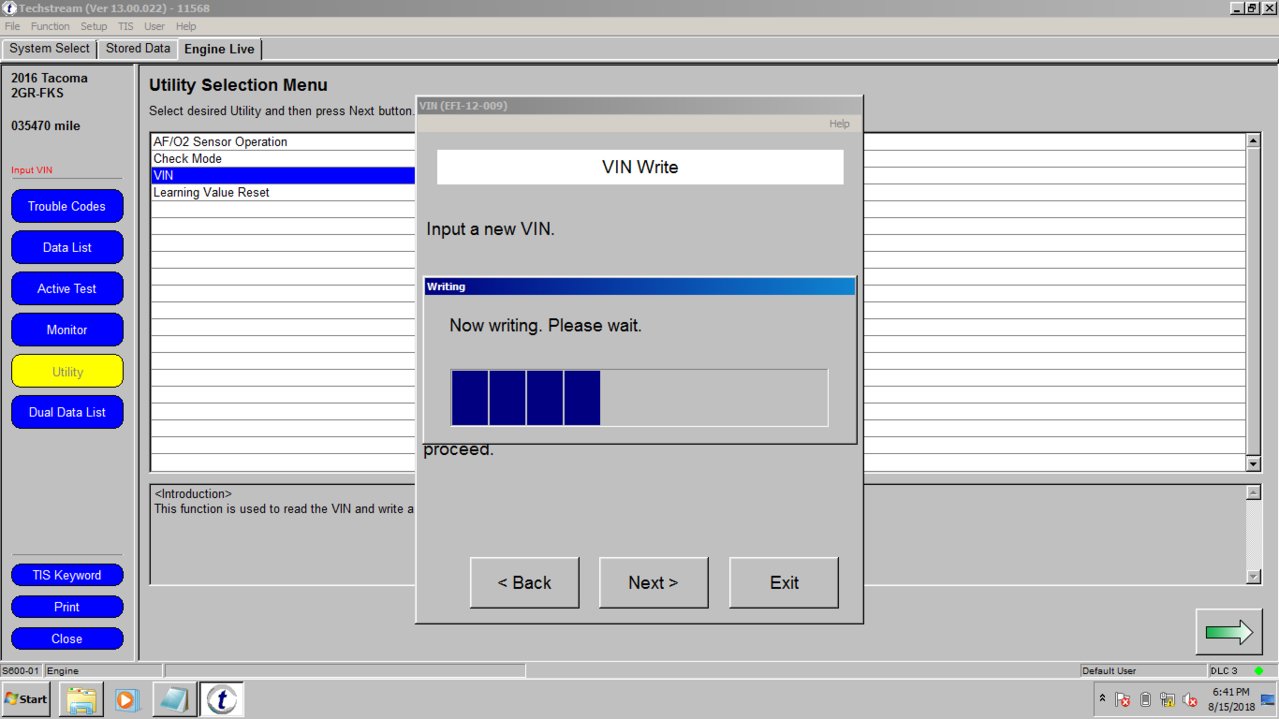Click utility list scrollbar down arrow

1254,464
